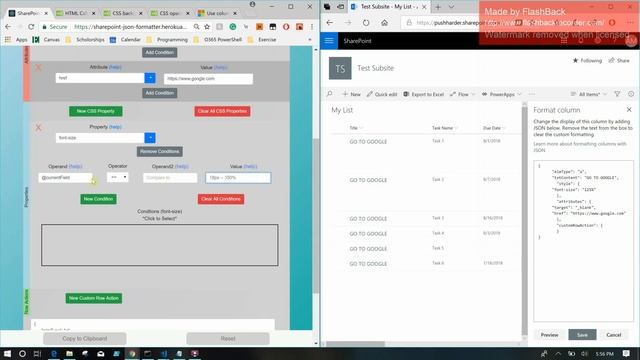Image resolution: width=640 pixels, height=360 pixels.
Task: Click the Edge home button
Action: click(384, 23)
